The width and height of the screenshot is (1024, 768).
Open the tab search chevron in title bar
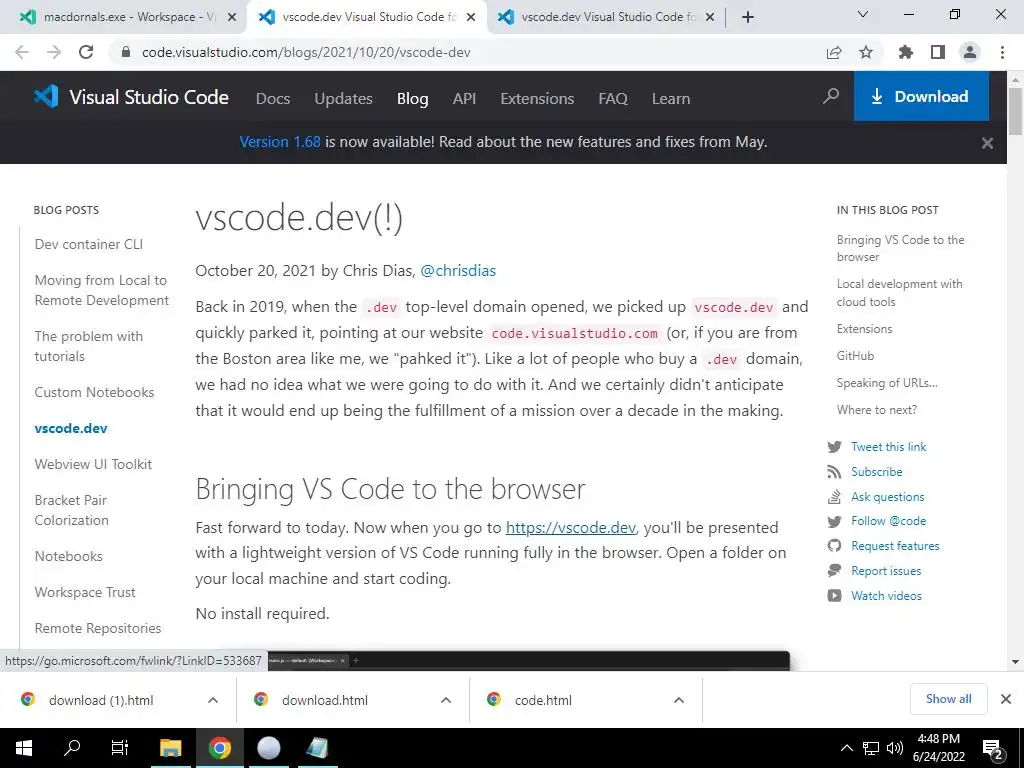coord(863,14)
